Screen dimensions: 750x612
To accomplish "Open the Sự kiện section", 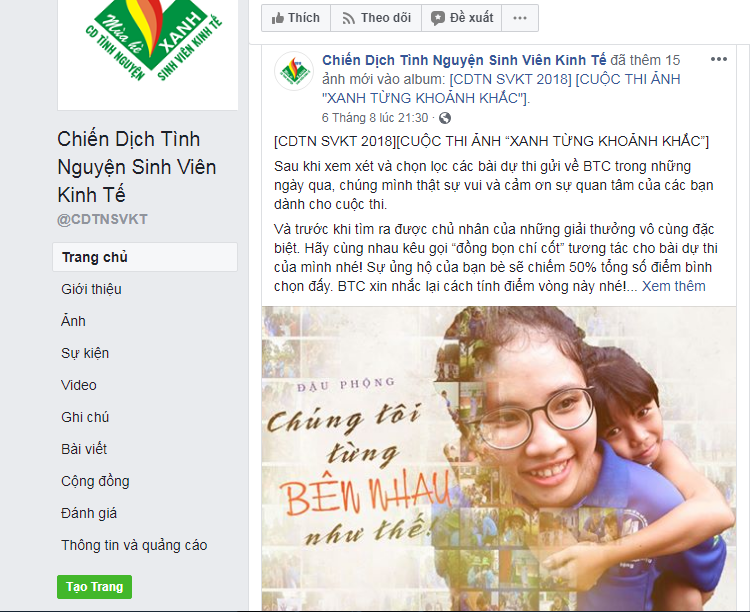I will 85,353.
